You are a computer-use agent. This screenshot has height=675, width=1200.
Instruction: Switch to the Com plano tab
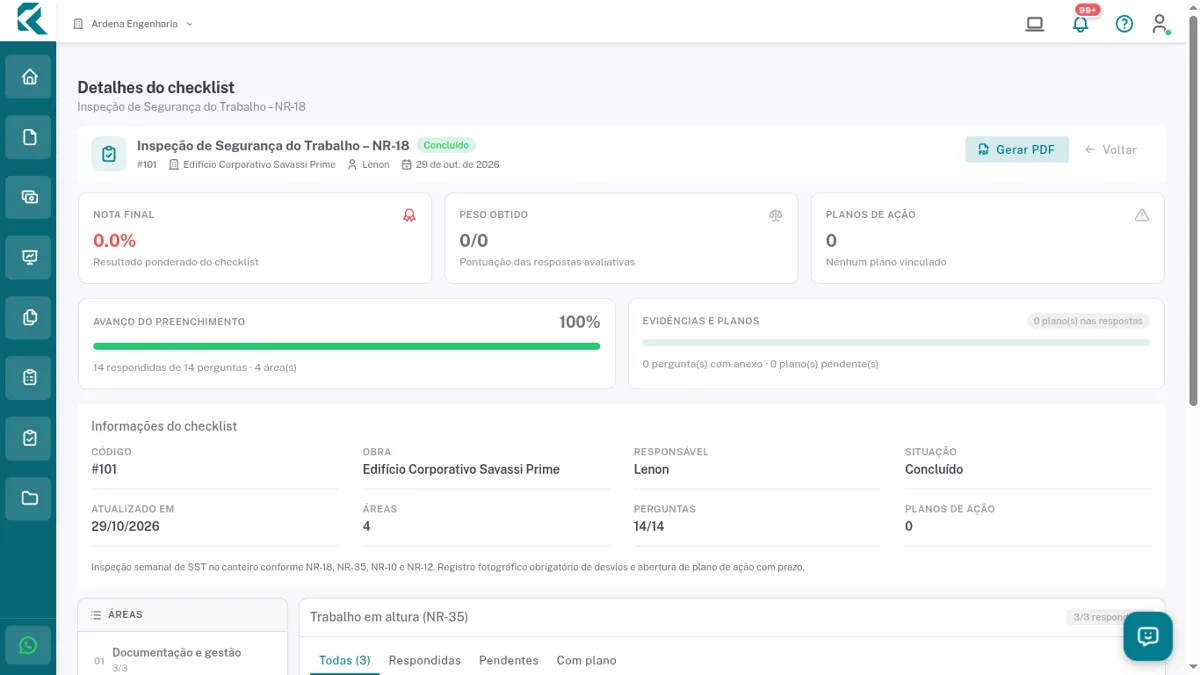(x=587, y=660)
